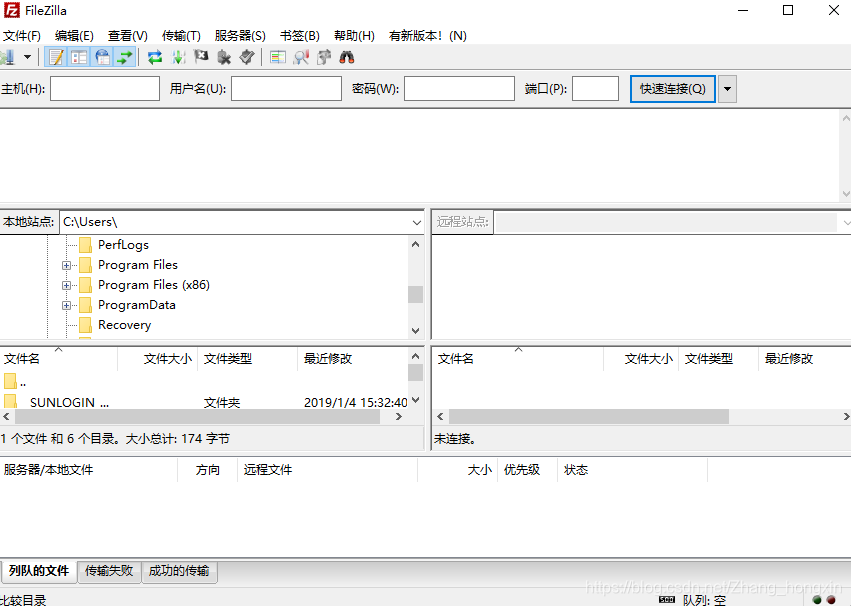The height and width of the screenshot is (606, 851).
Task: Select the ProgramData folder
Action: click(137, 305)
